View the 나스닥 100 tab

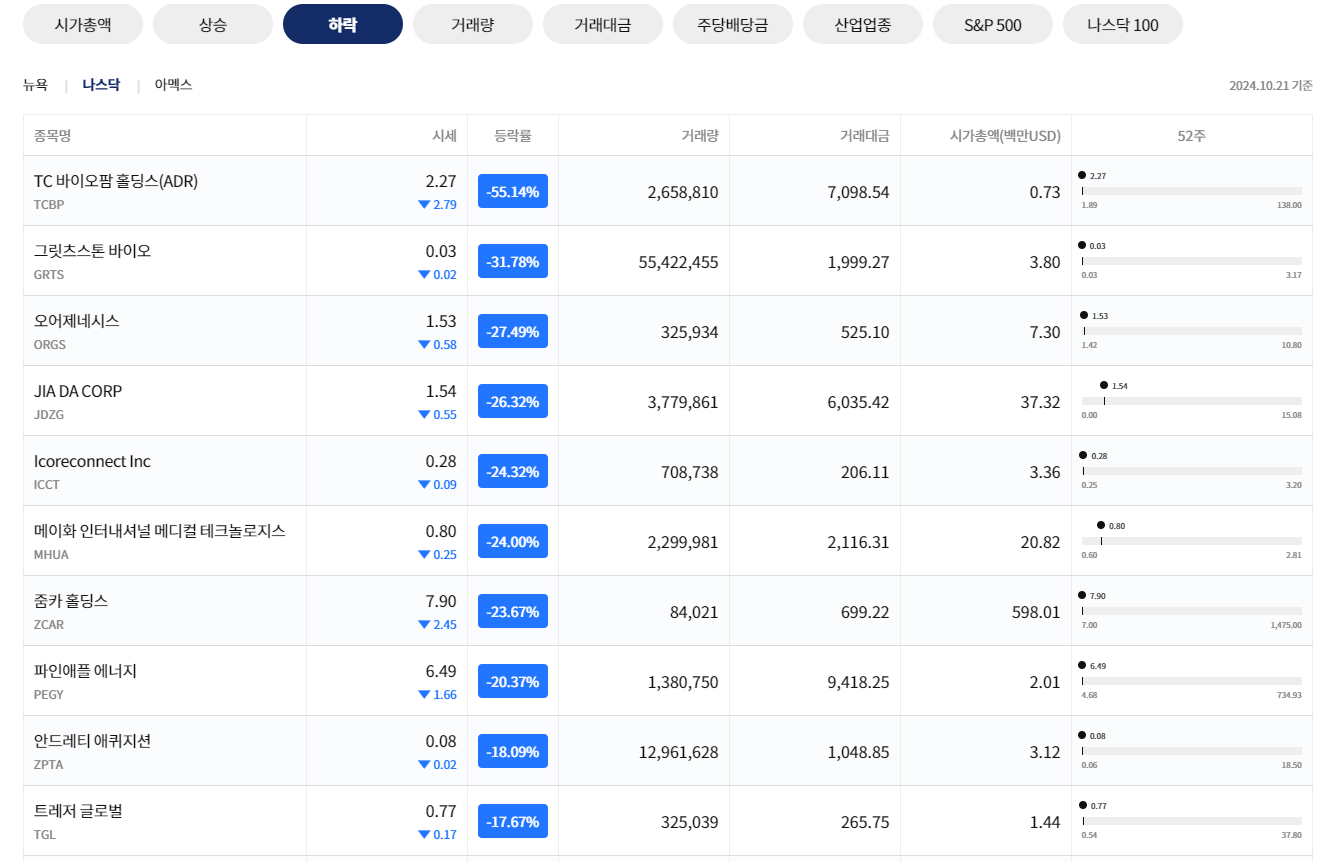1123,25
